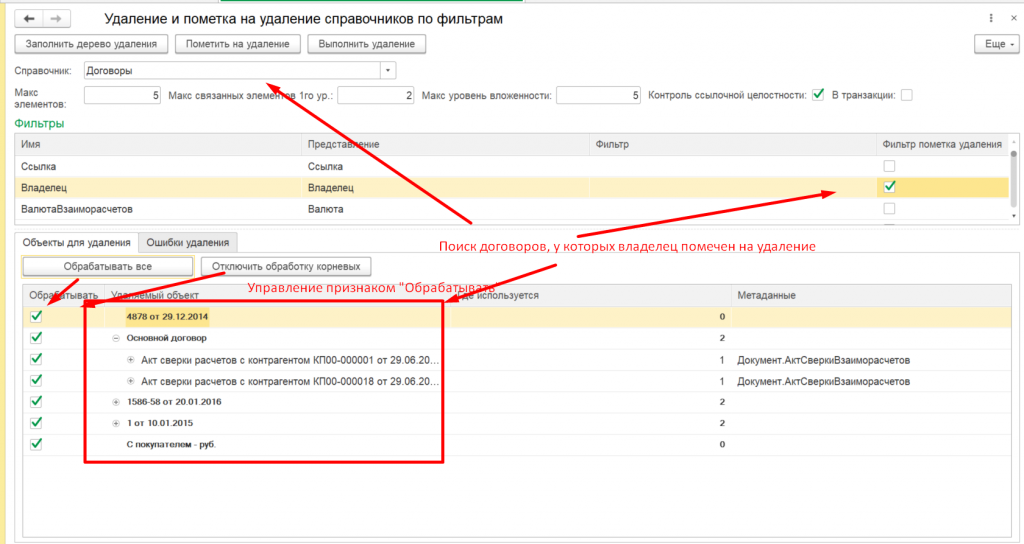Image resolution: width=1024 pixels, height=544 pixels.
Task: Expand Акт сверки КП00-000018 tree node
Action: (131, 381)
